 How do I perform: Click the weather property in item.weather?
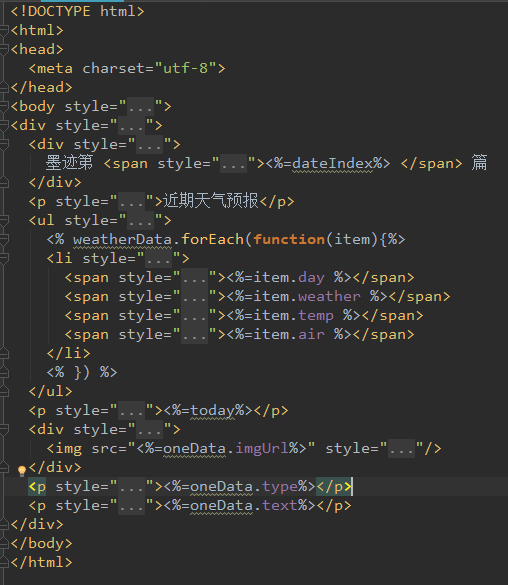(329, 297)
